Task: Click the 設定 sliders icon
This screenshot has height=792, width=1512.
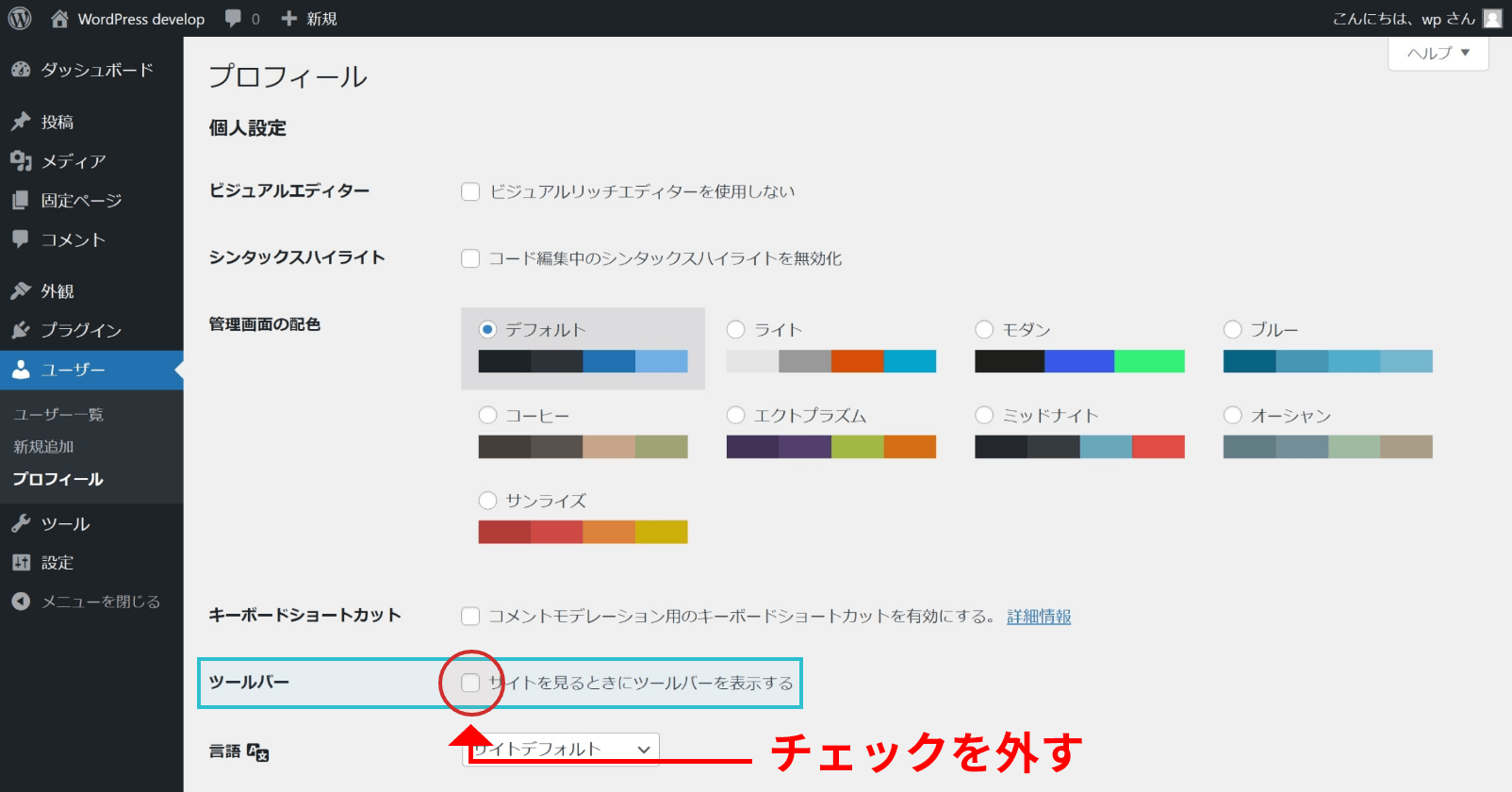Action: pos(21,563)
